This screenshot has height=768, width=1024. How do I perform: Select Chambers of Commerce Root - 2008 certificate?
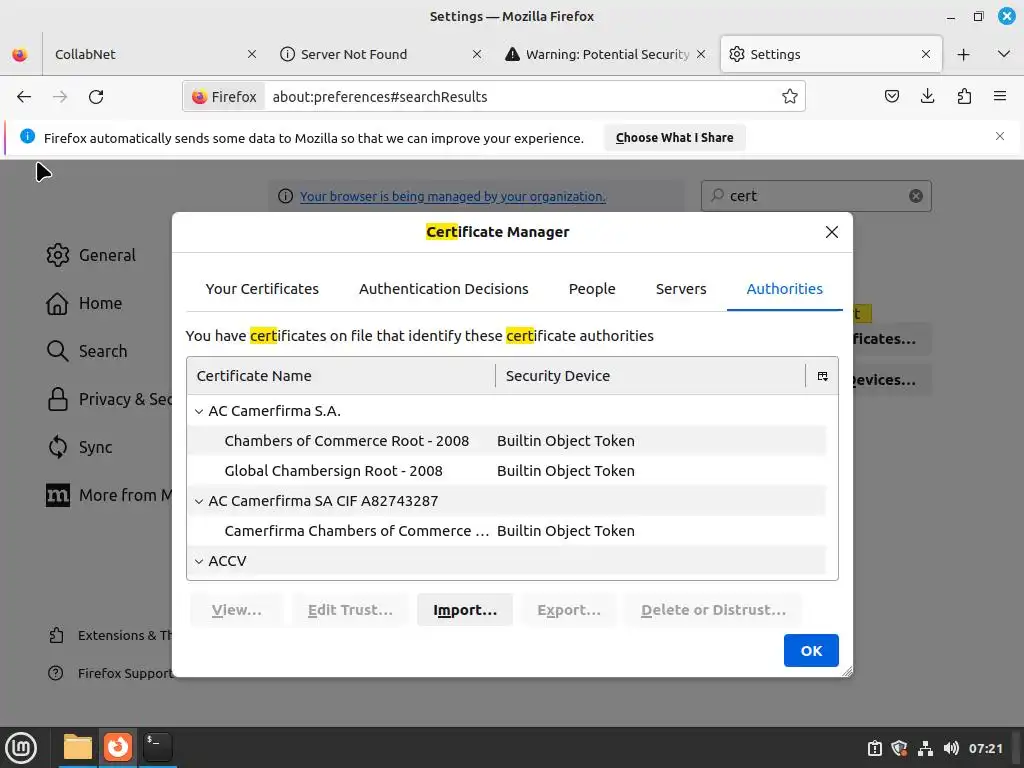pos(507,441)
